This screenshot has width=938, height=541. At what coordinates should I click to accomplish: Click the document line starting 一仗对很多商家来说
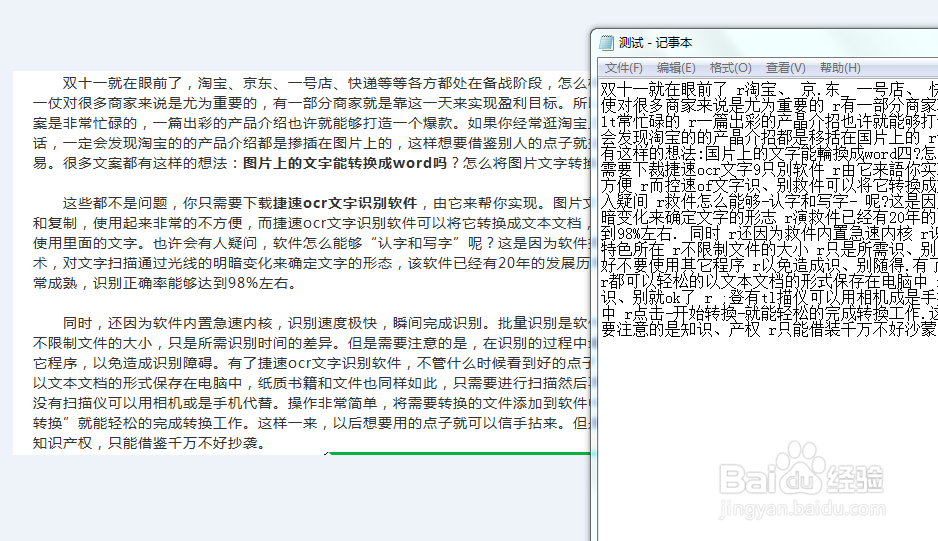pos(312,103)
